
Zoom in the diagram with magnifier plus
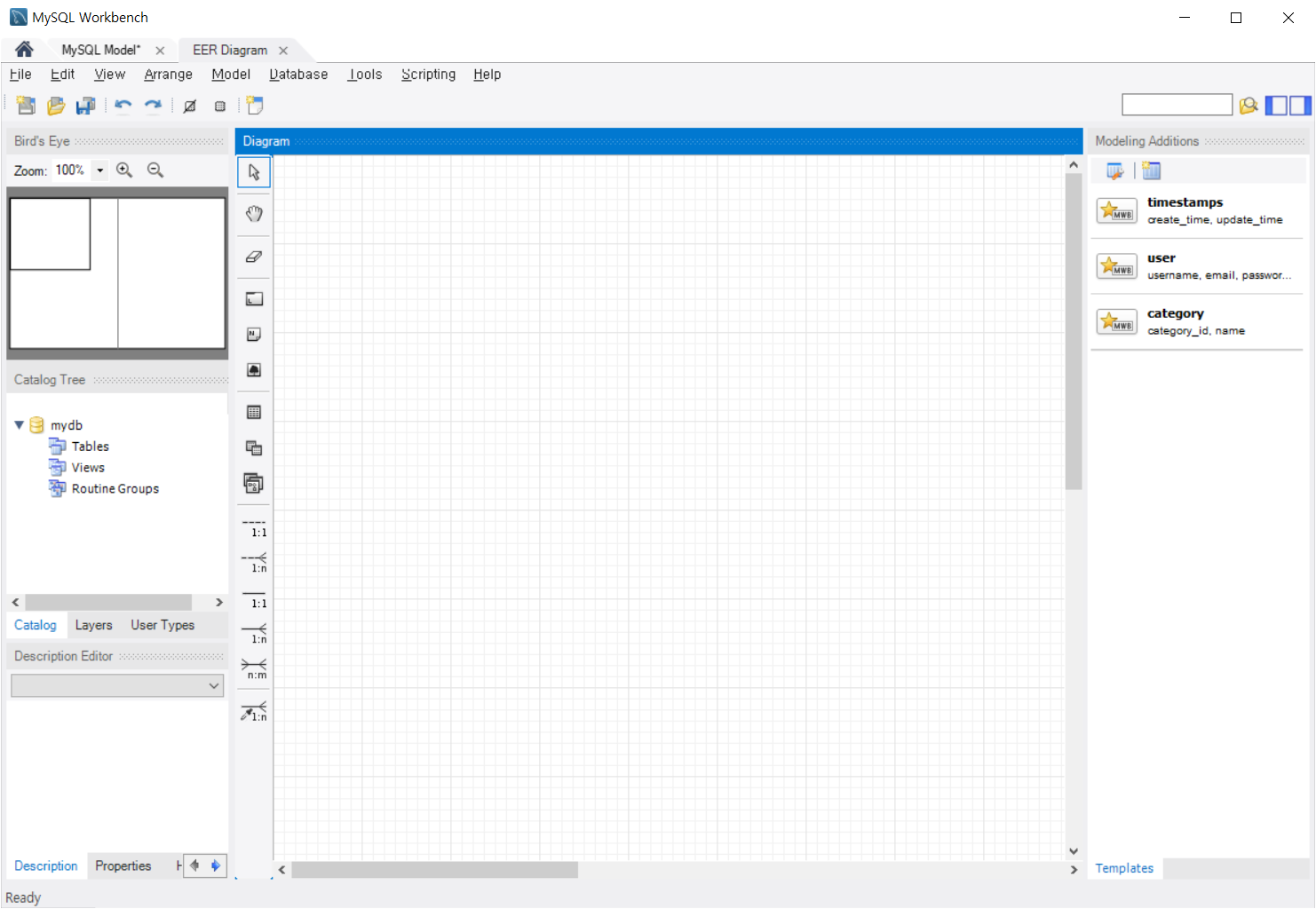124,170
